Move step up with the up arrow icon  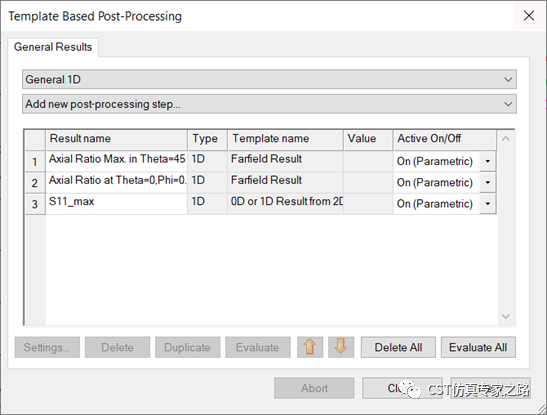(x=310, y=347)
